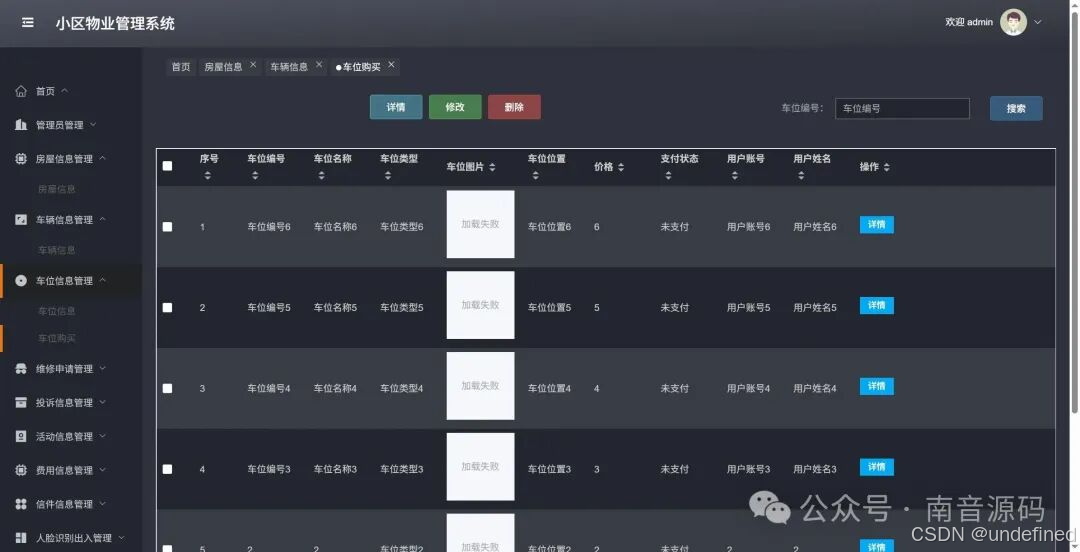This screenshot has width=1080, height=552.
Task: Sort by 价格 column arrows
Action: 621,167
